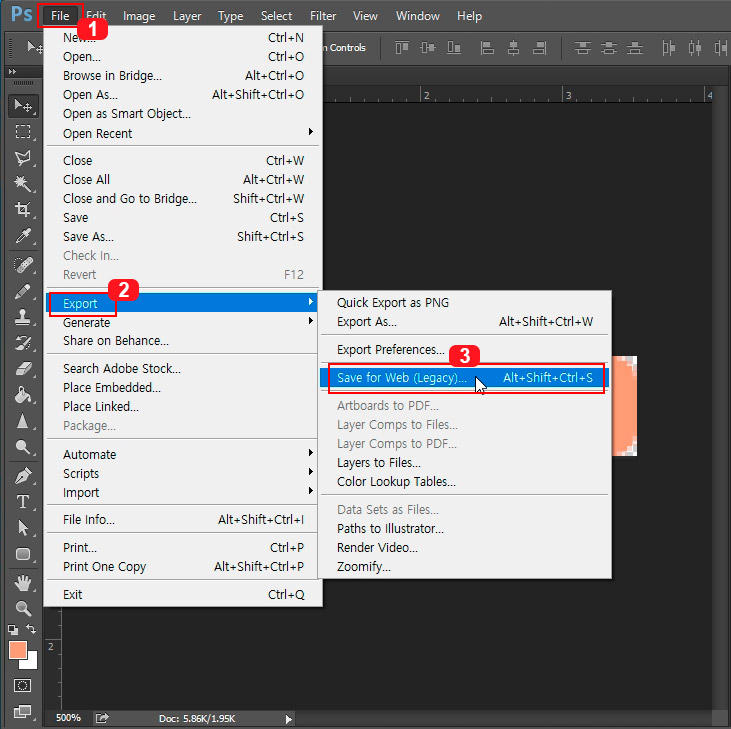
Task: Select the Move tool in toolbox
Action: [23, 106]
